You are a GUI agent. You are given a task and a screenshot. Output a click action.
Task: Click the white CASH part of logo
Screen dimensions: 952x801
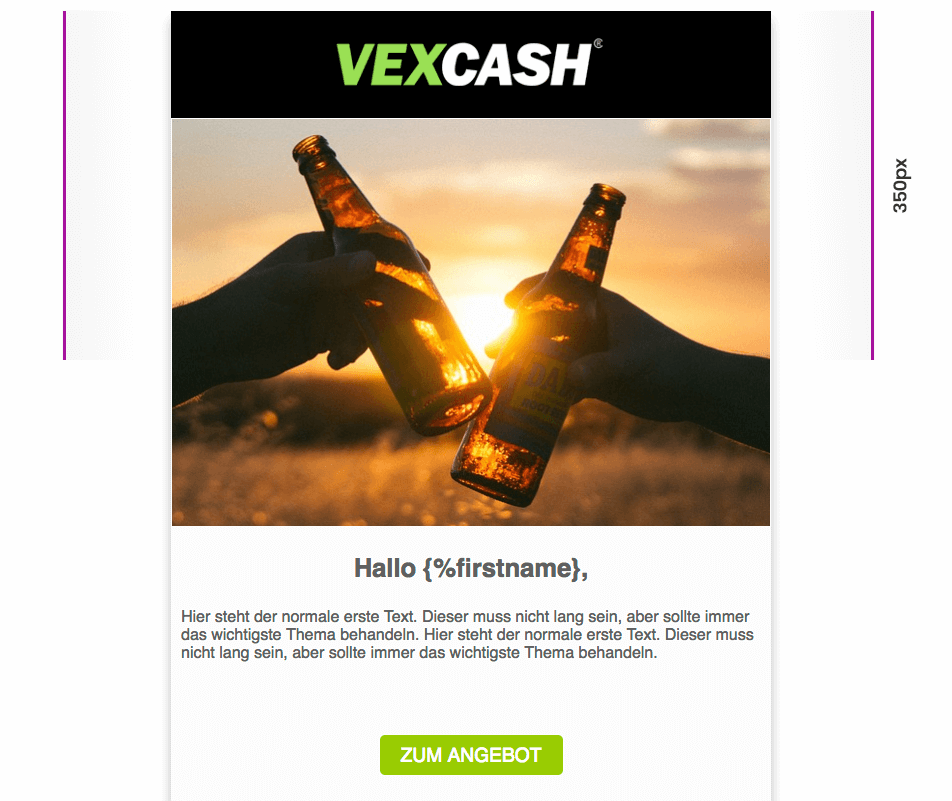coord(516,64)
